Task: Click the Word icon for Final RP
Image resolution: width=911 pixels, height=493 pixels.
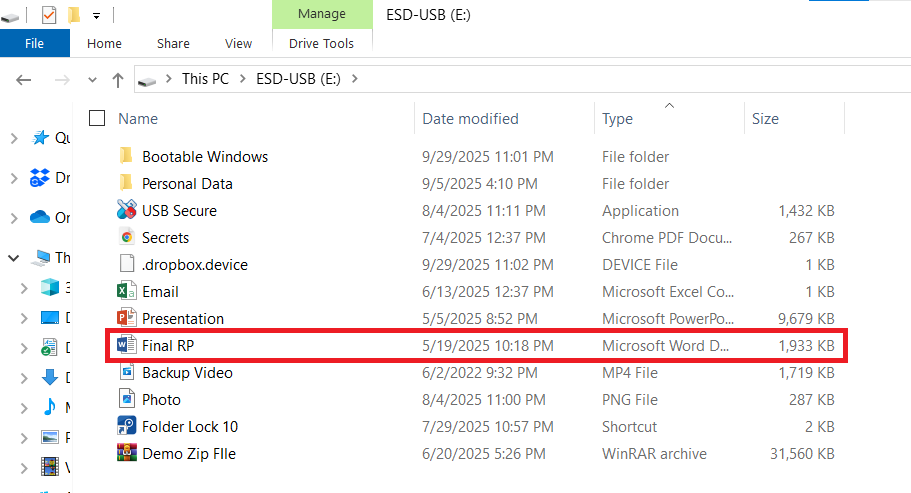Action: 127,345
